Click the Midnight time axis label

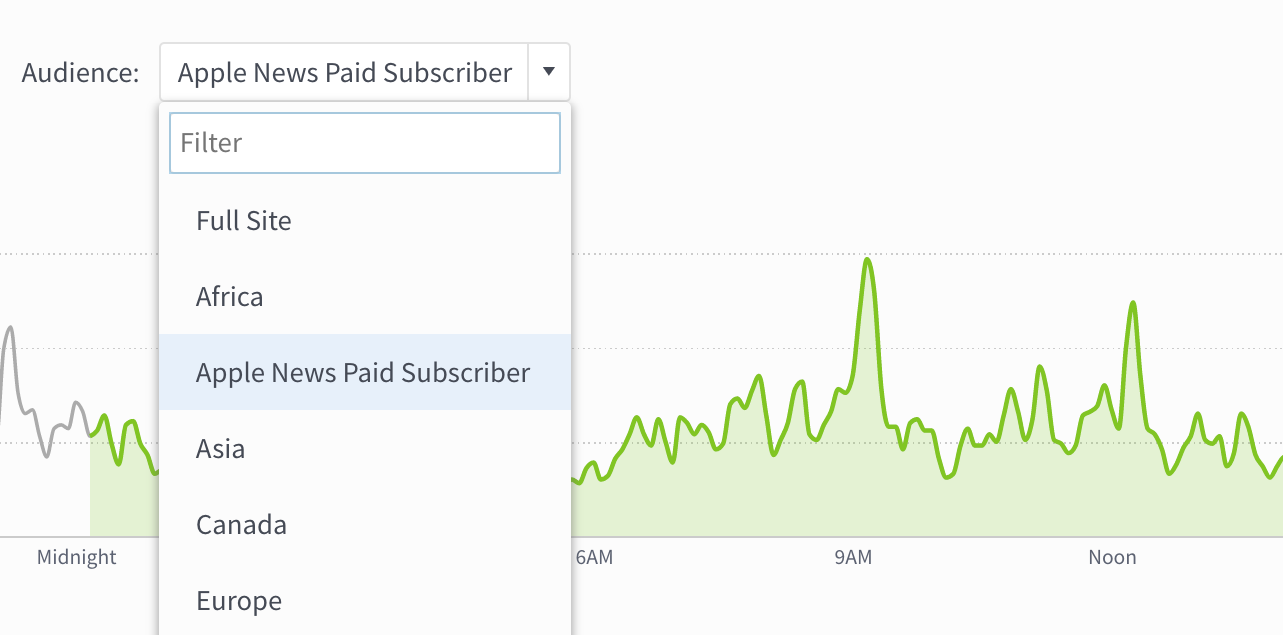pos(77,558)
